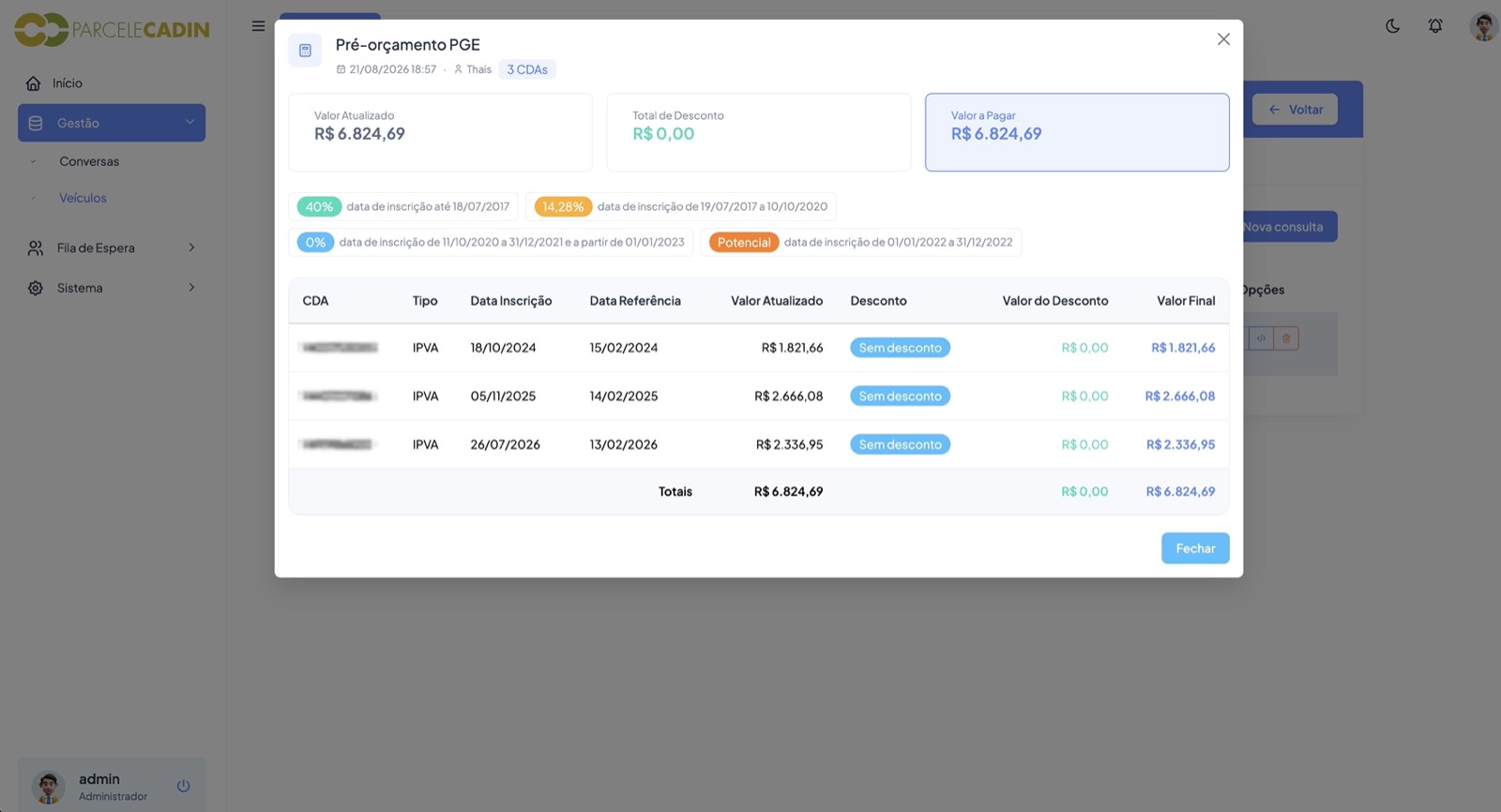Click Sem desconto badge in 18/10/2024 row

[901, 348]
